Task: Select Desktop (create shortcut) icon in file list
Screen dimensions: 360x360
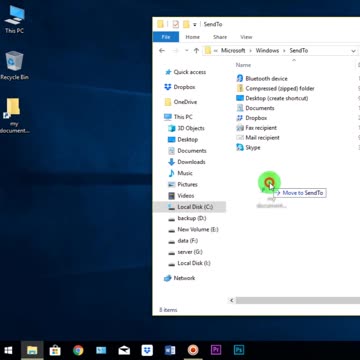Action: (240, 98)
